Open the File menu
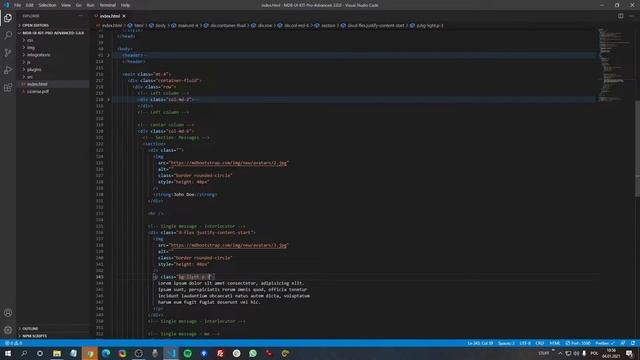 pos(18,5)
